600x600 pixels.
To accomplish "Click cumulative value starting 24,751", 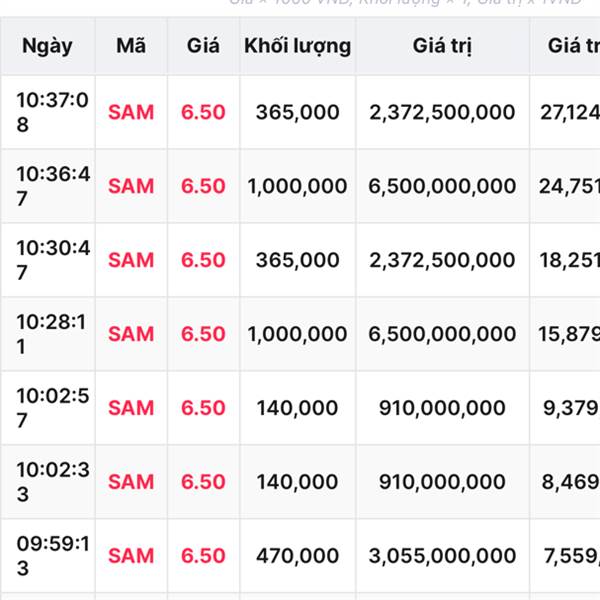I will click(569, 186).
